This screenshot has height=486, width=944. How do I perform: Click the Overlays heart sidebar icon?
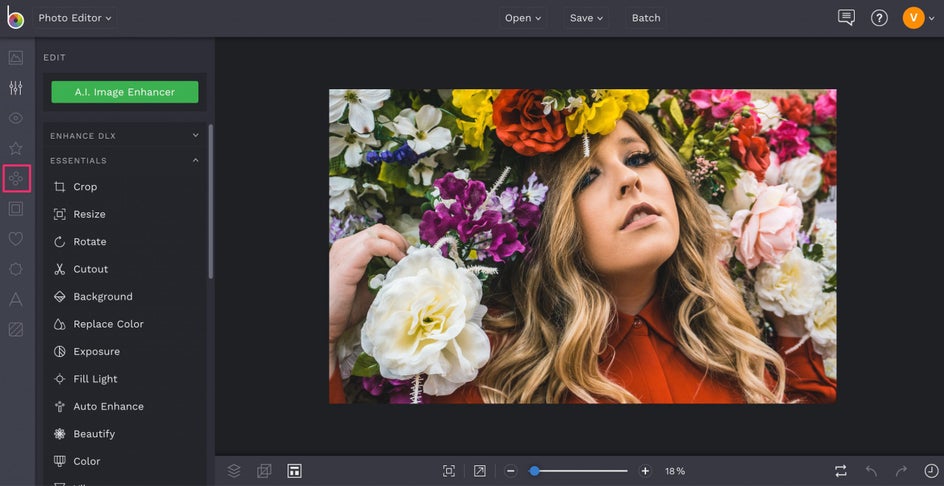point(16,239)
